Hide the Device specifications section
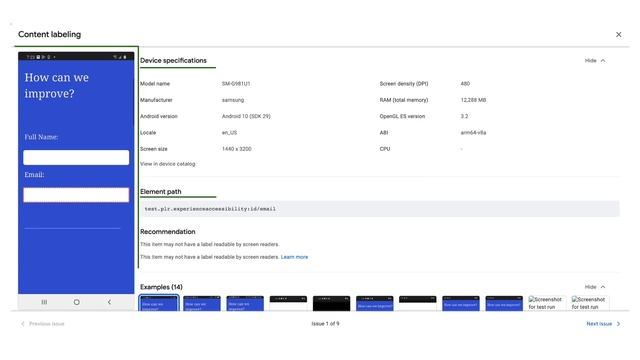Image resolution: width=640 pixels, height=360 pixels. coord(595,60)
